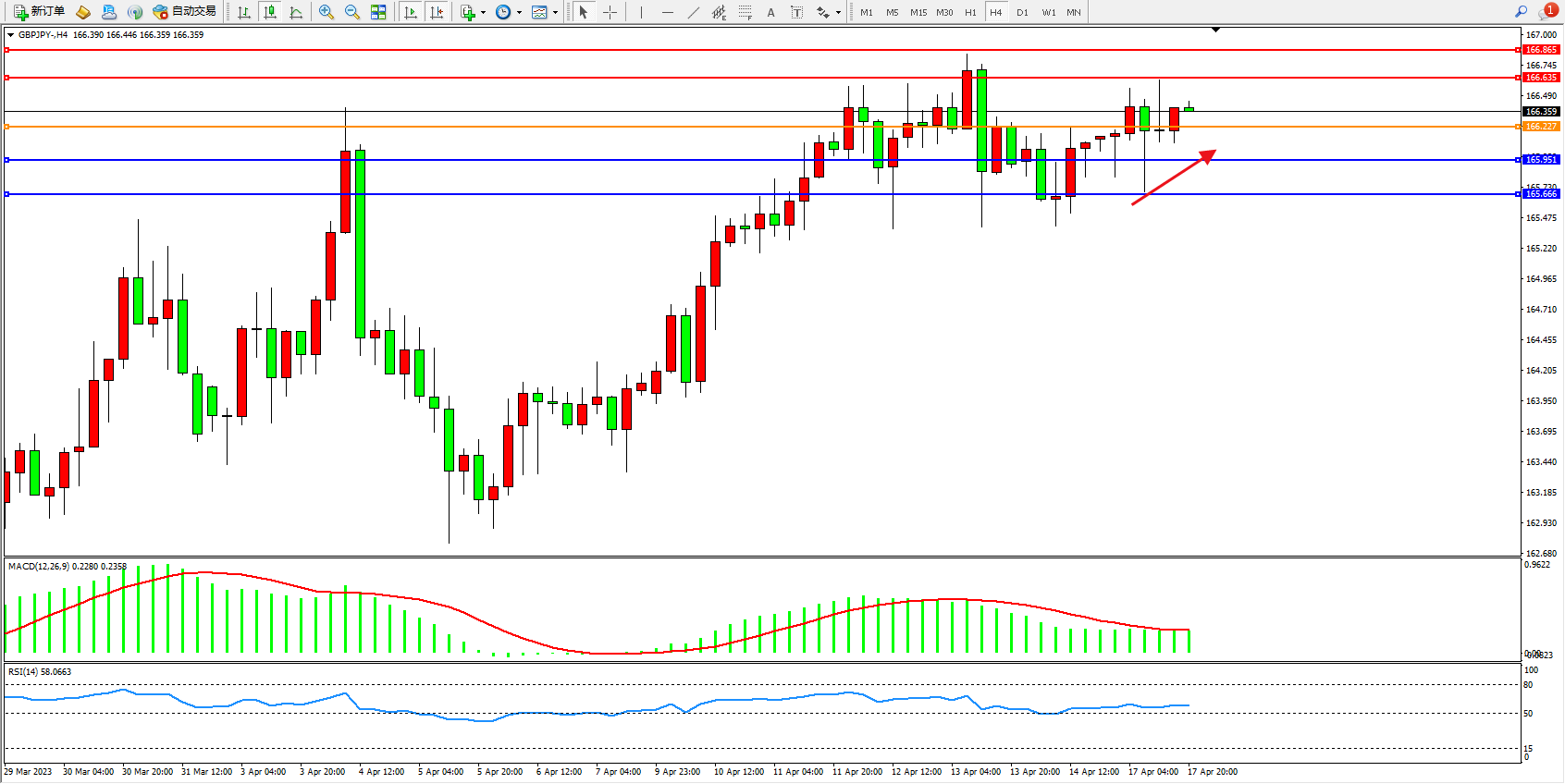Click the red 166.865 horizontal line handle
This screenshot has width=1565, height=784.
click(x=7, y=50)
